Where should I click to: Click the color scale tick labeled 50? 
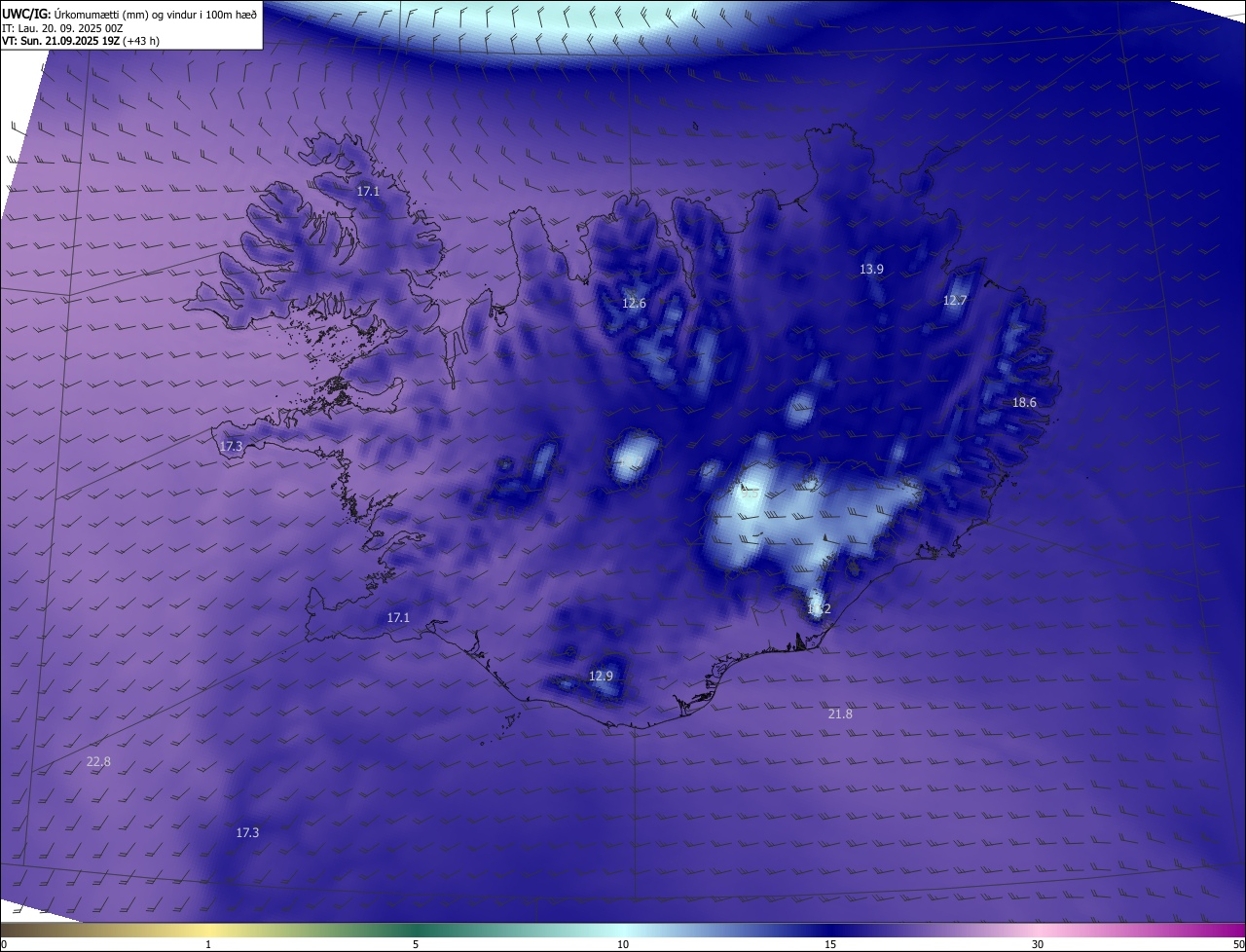(x=1238, y=944)
